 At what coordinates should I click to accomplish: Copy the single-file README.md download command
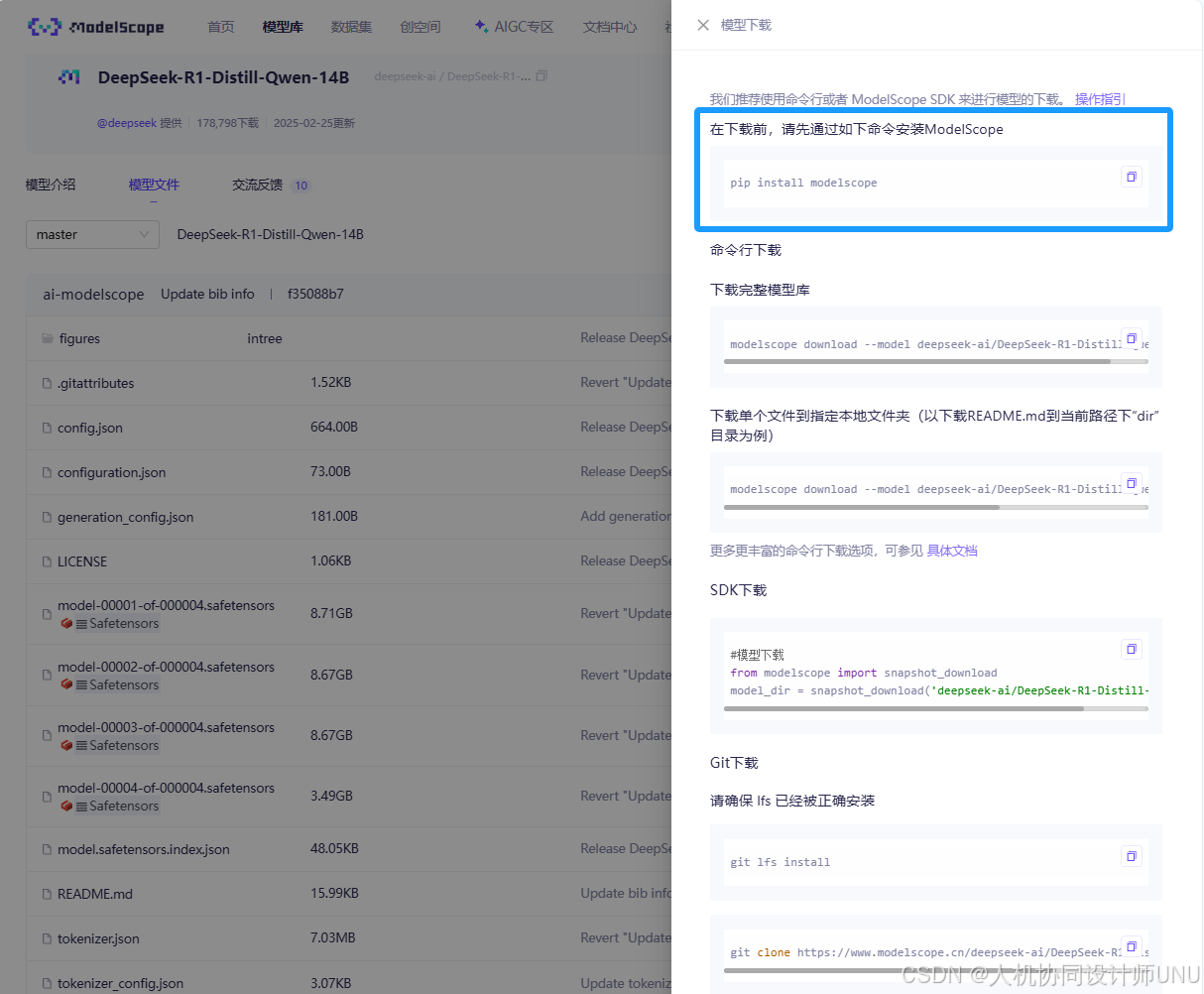1132,483
